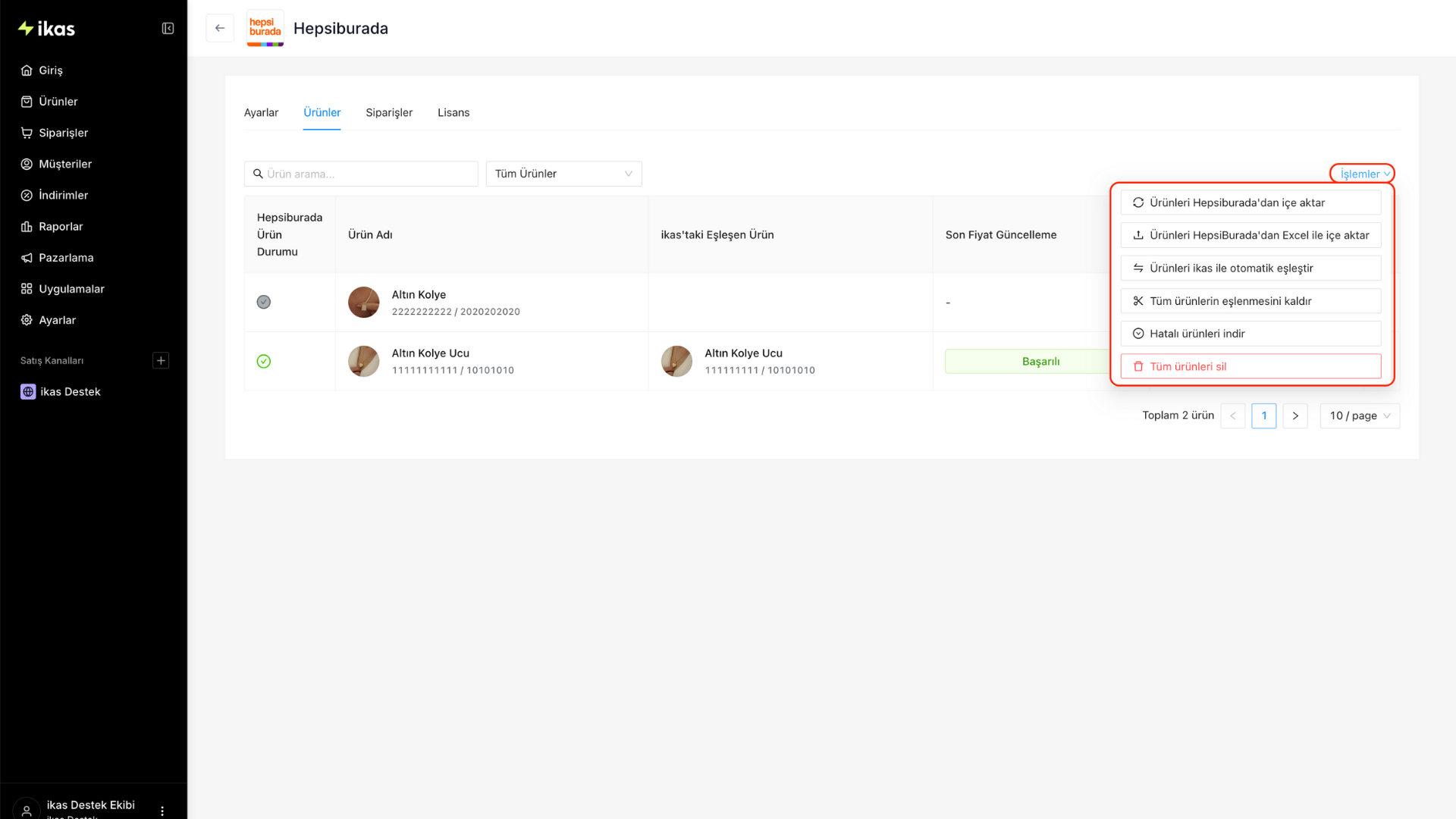Click the Hepsiburada logo
Screen dimensions: 1456x819
click(x=265, y=28)
